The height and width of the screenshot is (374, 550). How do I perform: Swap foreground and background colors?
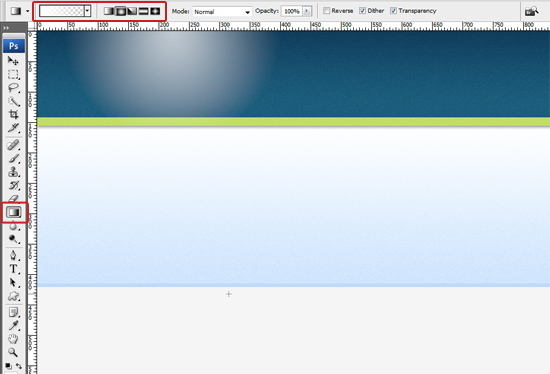[19, 366]
